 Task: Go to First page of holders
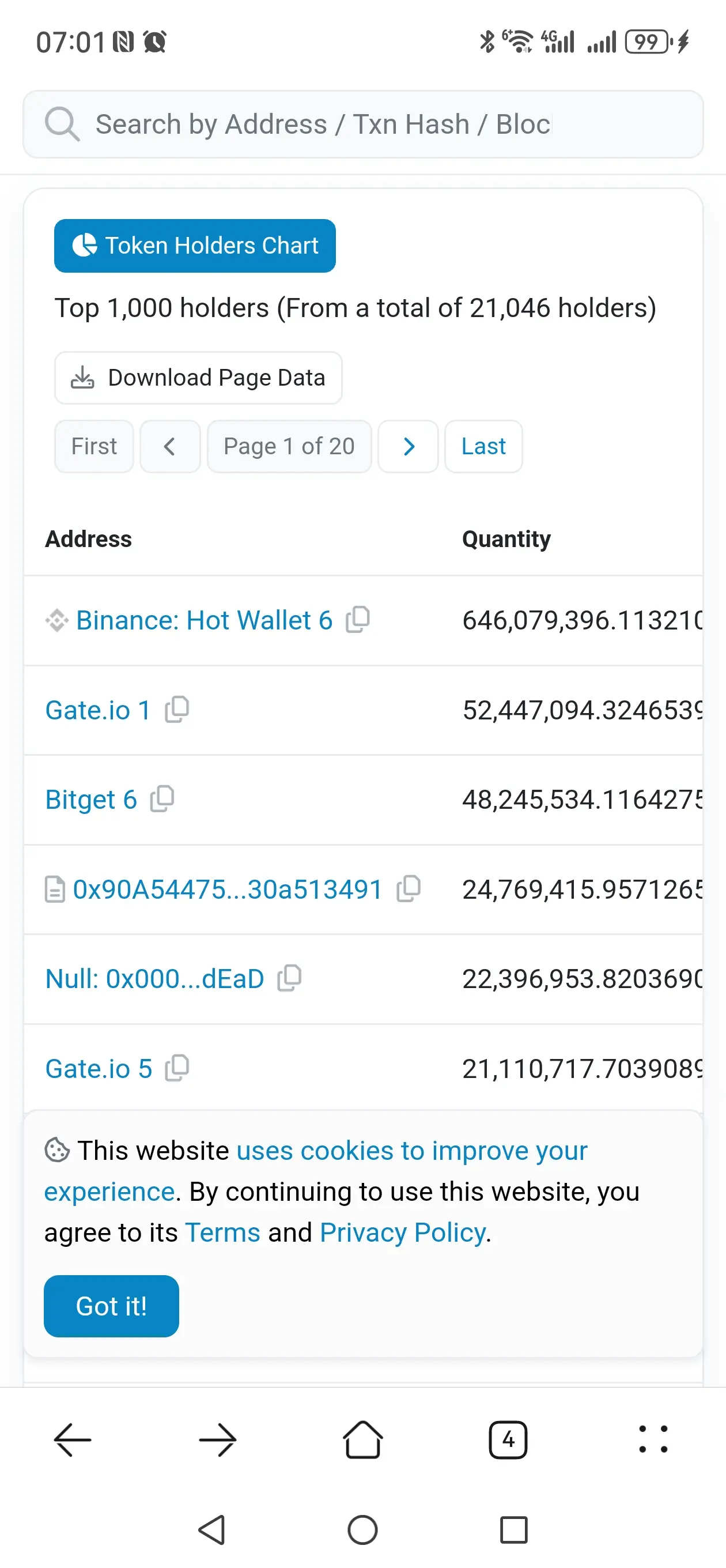(x=94, y=446)
